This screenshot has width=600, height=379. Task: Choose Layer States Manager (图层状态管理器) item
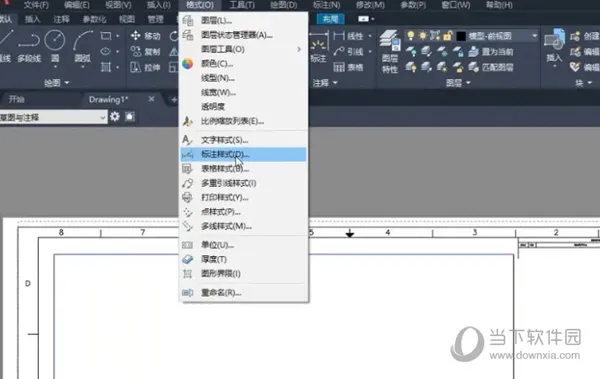(243, 35)
